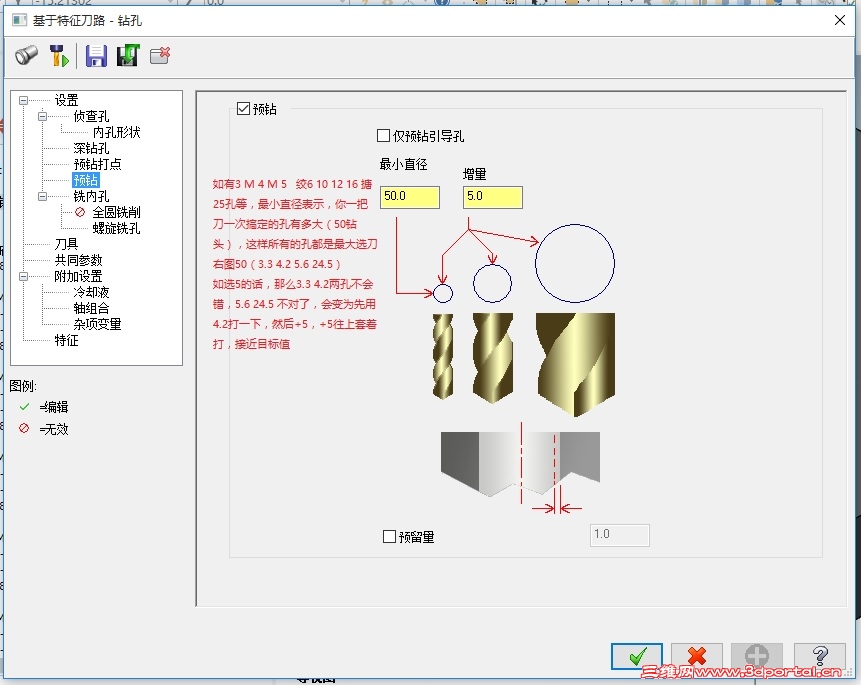Click the grayed-out plus apply button
Viewport: 861px width, 685px height.
pos(756,656)
